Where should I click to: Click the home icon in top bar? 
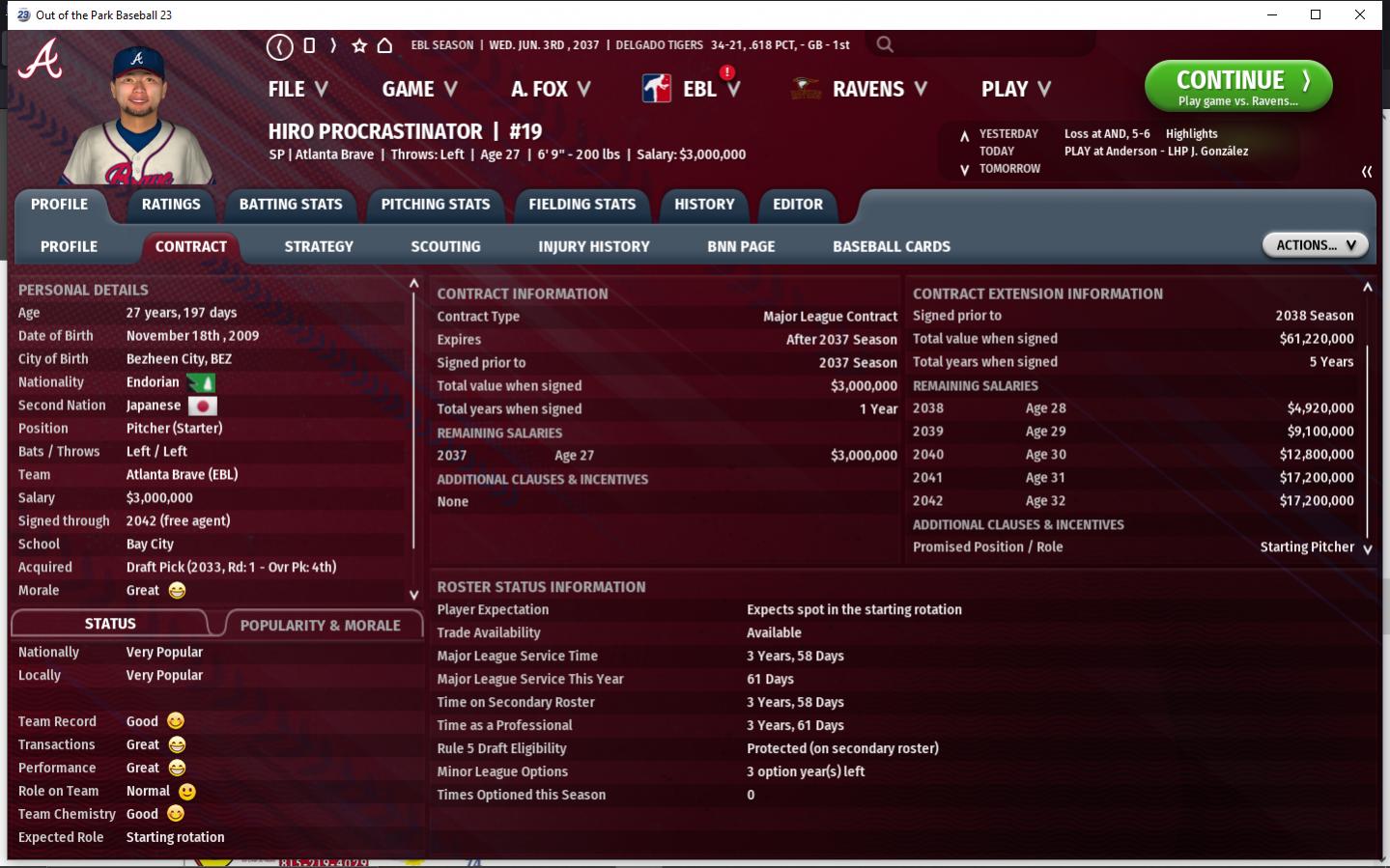tap(384, 45)
